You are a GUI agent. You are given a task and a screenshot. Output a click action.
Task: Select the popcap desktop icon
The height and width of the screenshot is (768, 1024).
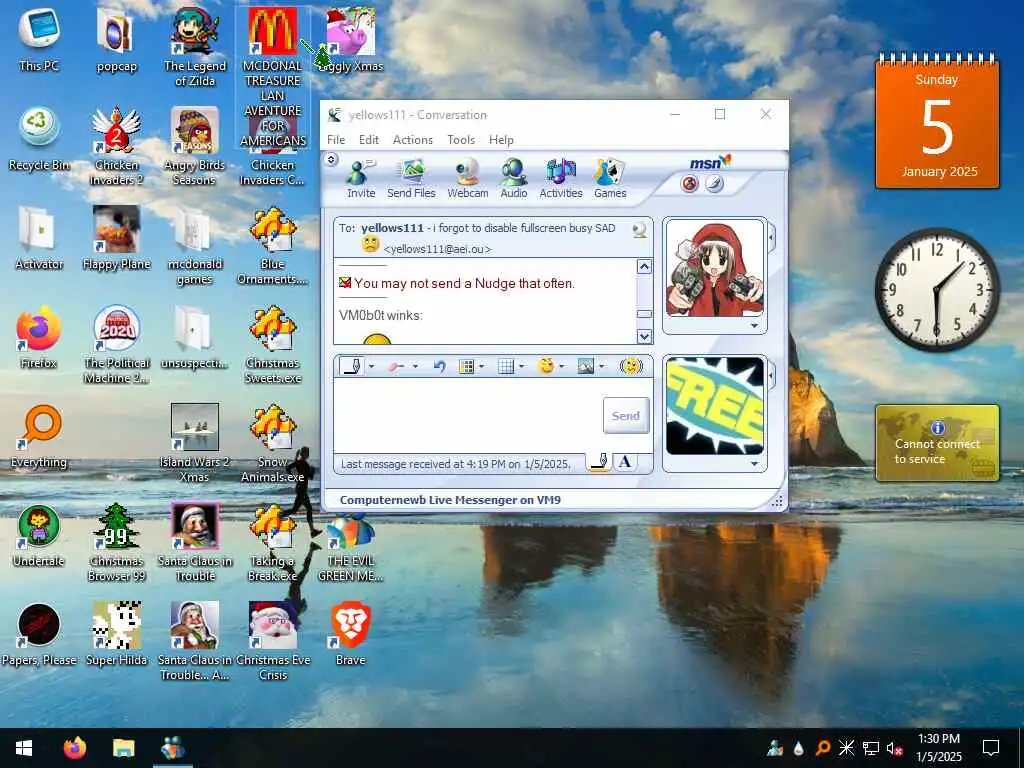click(x=116, y=40)
